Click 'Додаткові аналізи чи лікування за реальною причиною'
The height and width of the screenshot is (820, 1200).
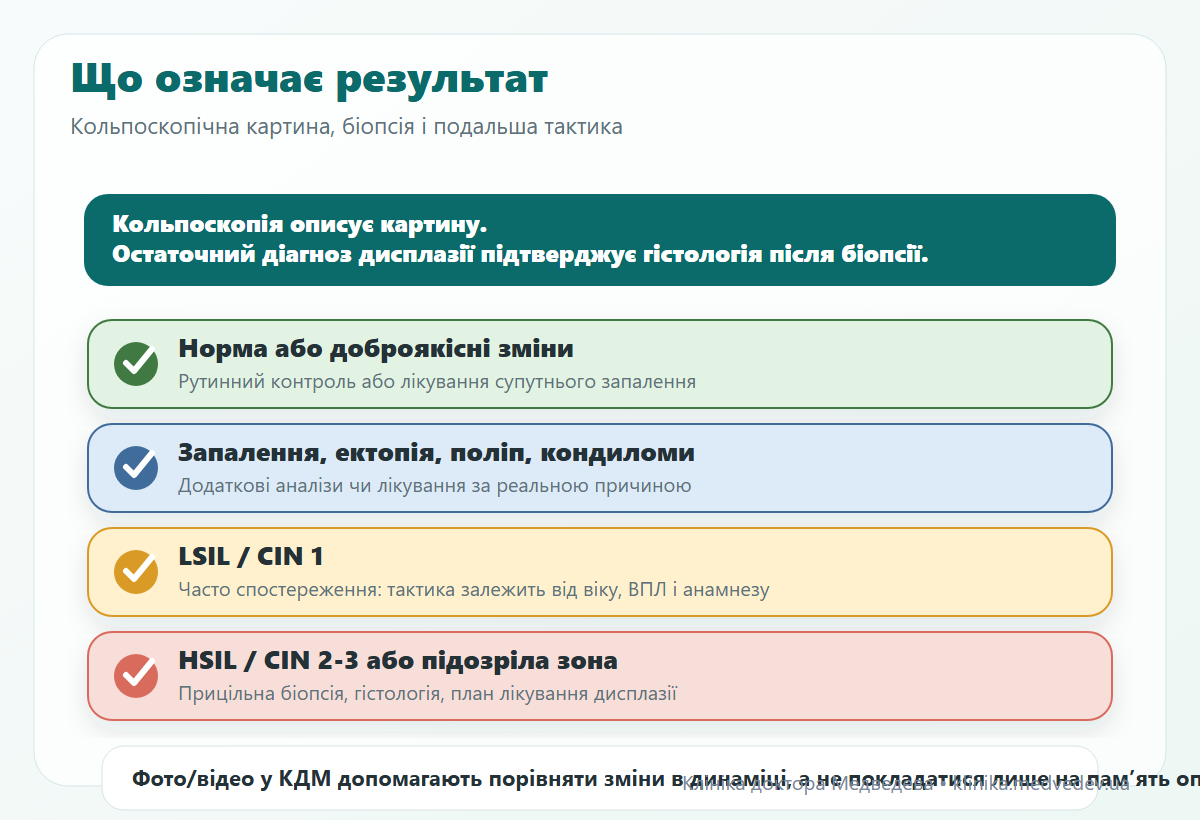pyautogui.click(x=435, y=486)
